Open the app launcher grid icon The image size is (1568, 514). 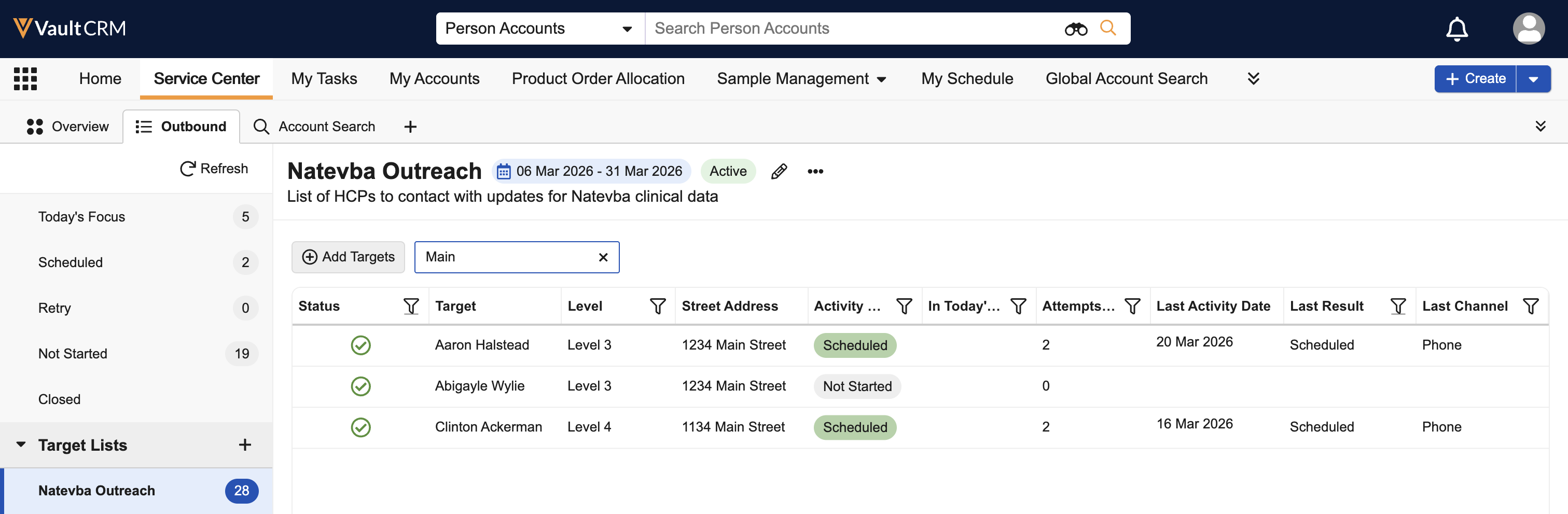[x=25, y=78]
